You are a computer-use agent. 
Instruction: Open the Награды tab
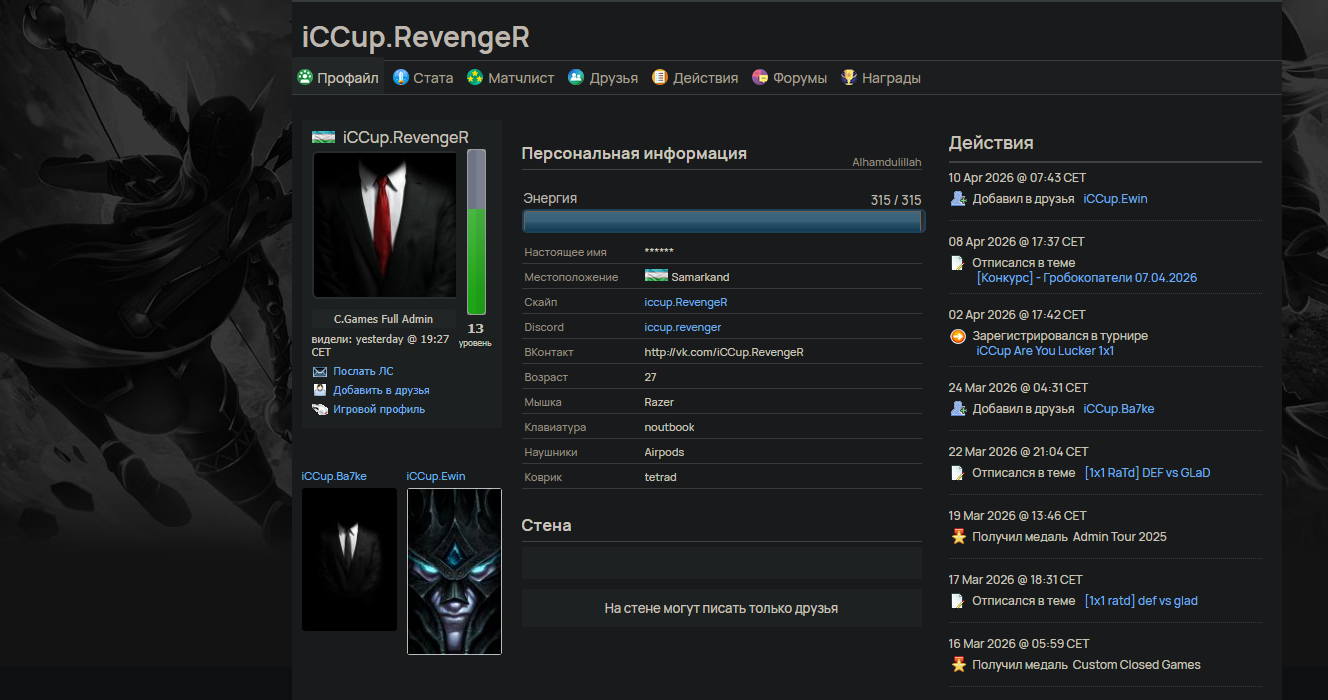tap(881, 78)
